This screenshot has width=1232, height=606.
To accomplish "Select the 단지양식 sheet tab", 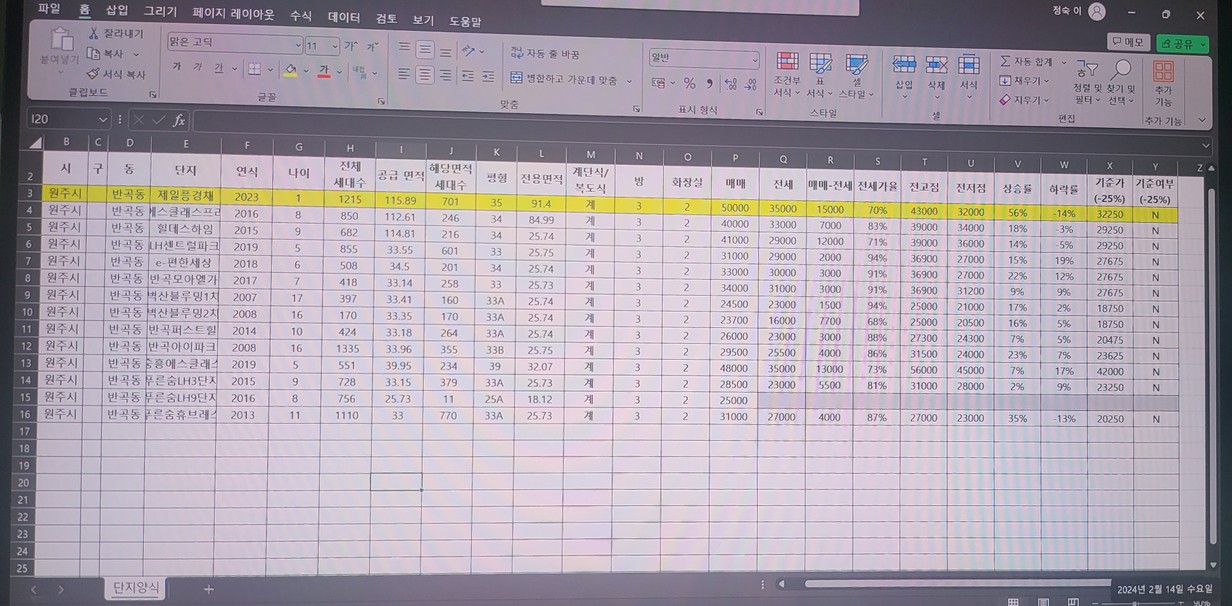I will (x=135, y=587).
